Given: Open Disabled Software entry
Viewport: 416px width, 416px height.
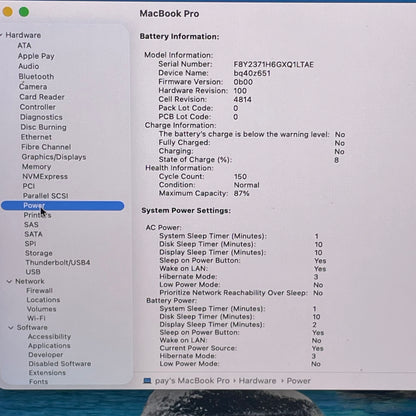Looking at the screenshot, I should [x=60, y=364].
